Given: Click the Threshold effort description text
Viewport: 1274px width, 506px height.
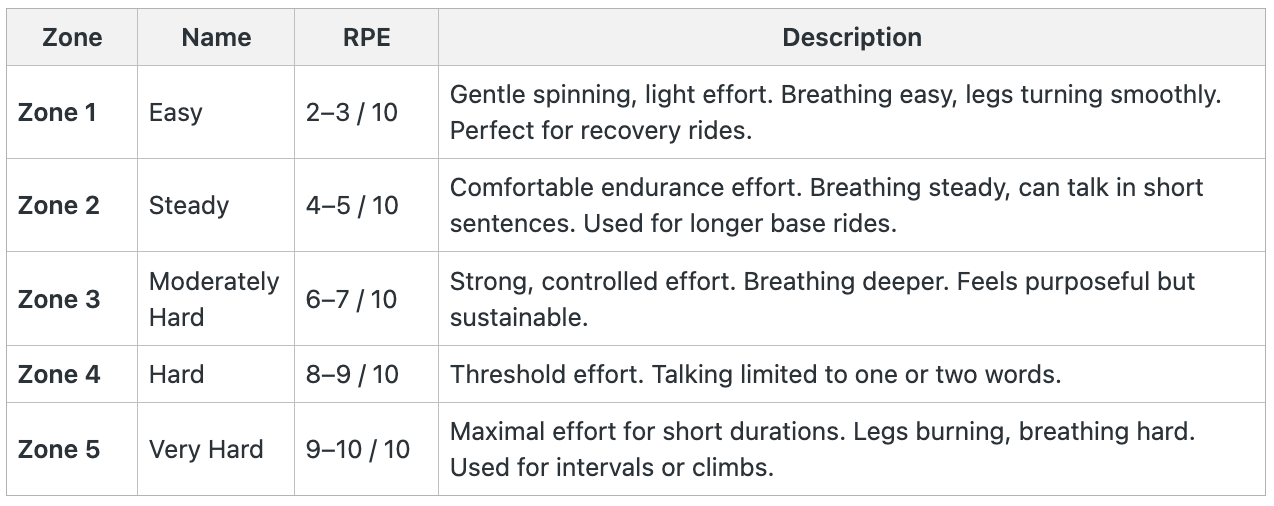Looking at the screenshot, I should point(755,374).
